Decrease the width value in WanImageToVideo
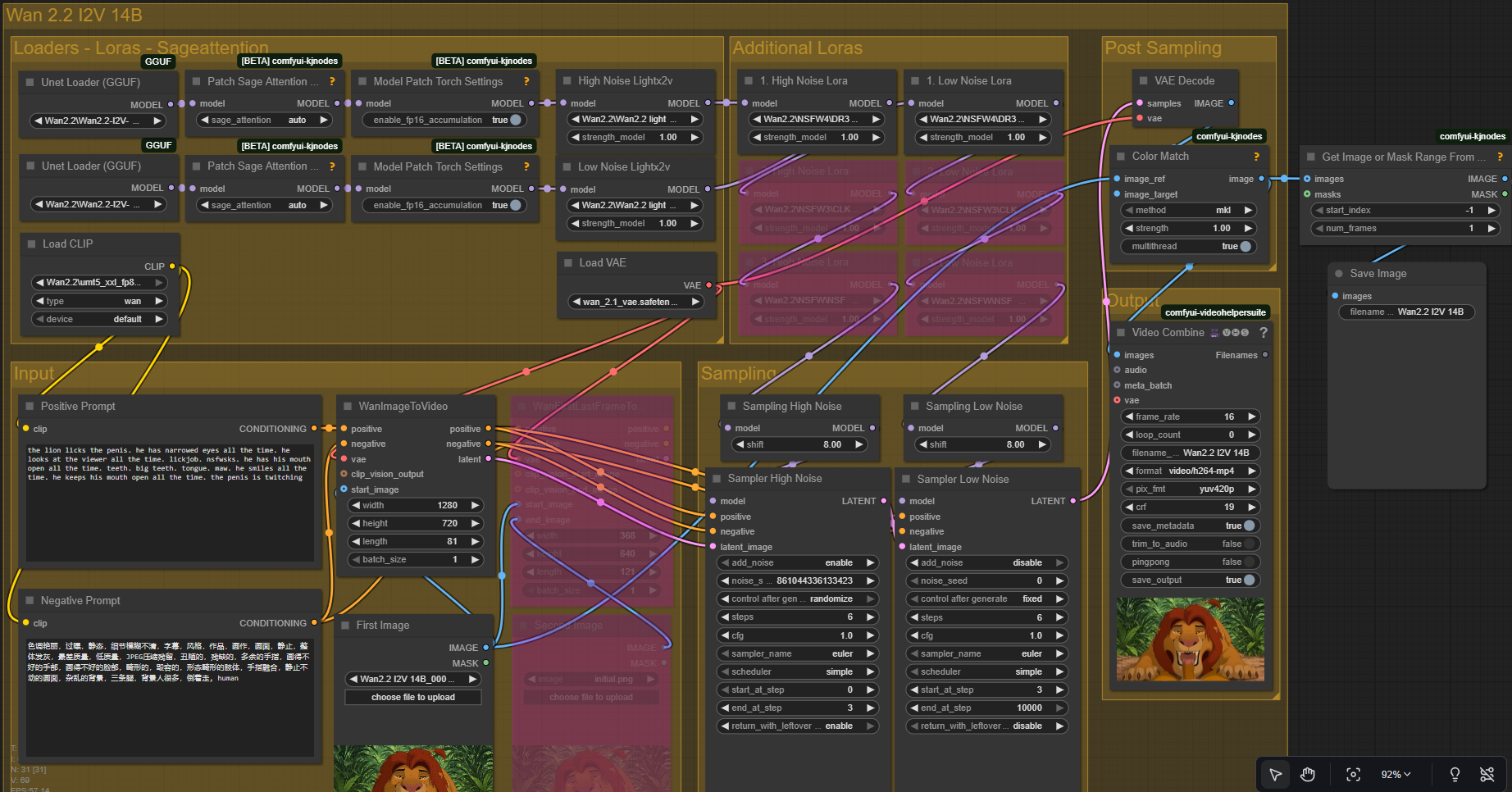Viewport: 1512px width, 792px height. click(x=357, y=505)
